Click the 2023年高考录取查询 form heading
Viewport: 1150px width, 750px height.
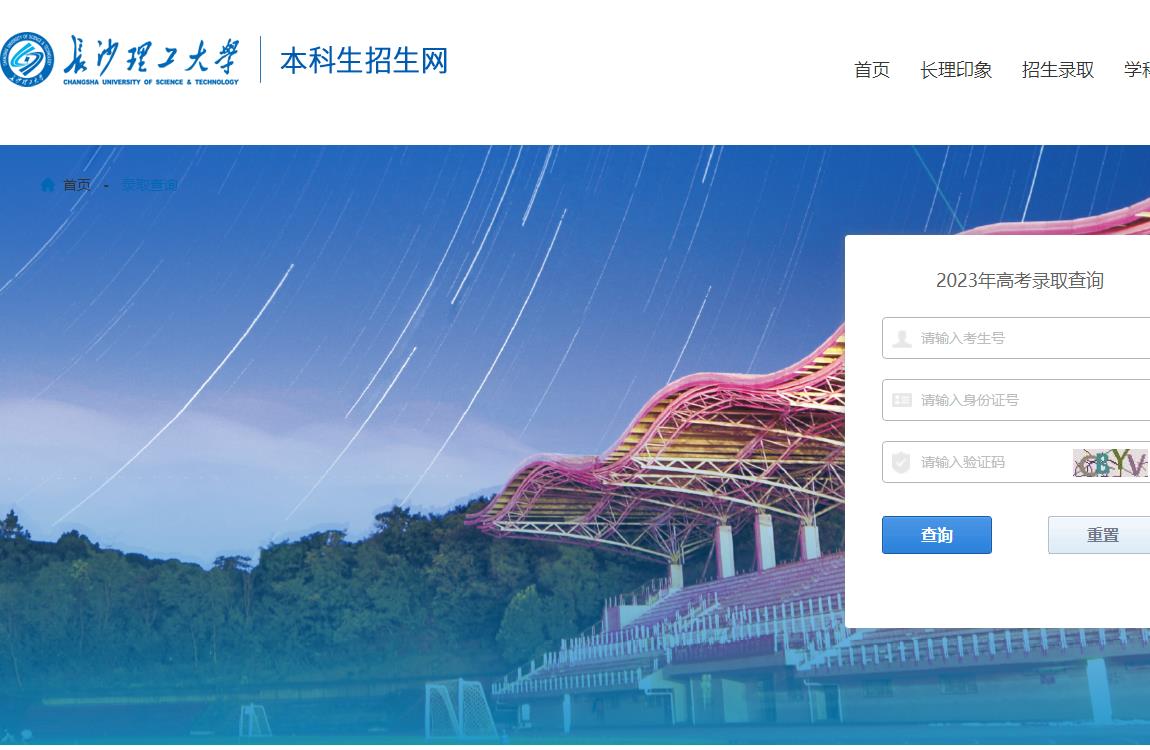pos(1019,281)
